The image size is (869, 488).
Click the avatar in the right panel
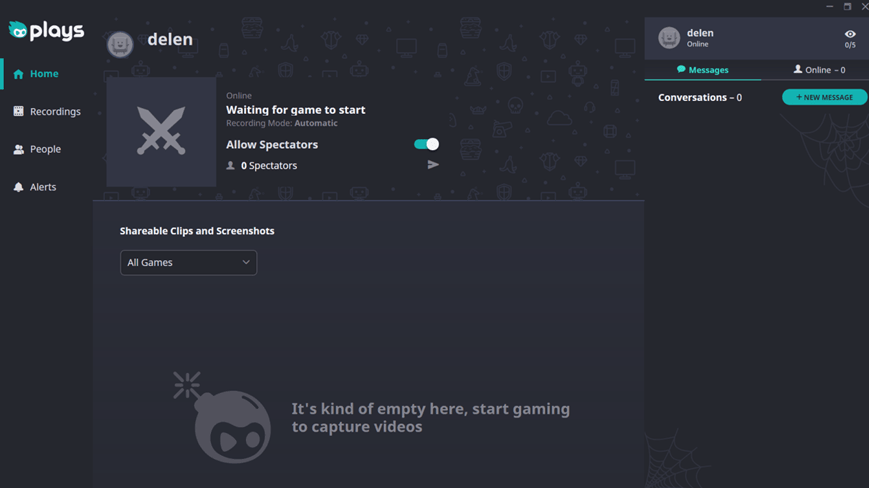[669, 38]
